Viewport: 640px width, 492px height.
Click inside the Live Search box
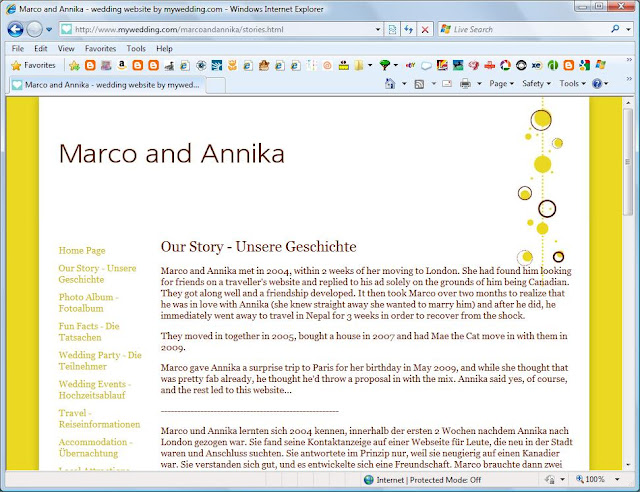click(524, 29)
